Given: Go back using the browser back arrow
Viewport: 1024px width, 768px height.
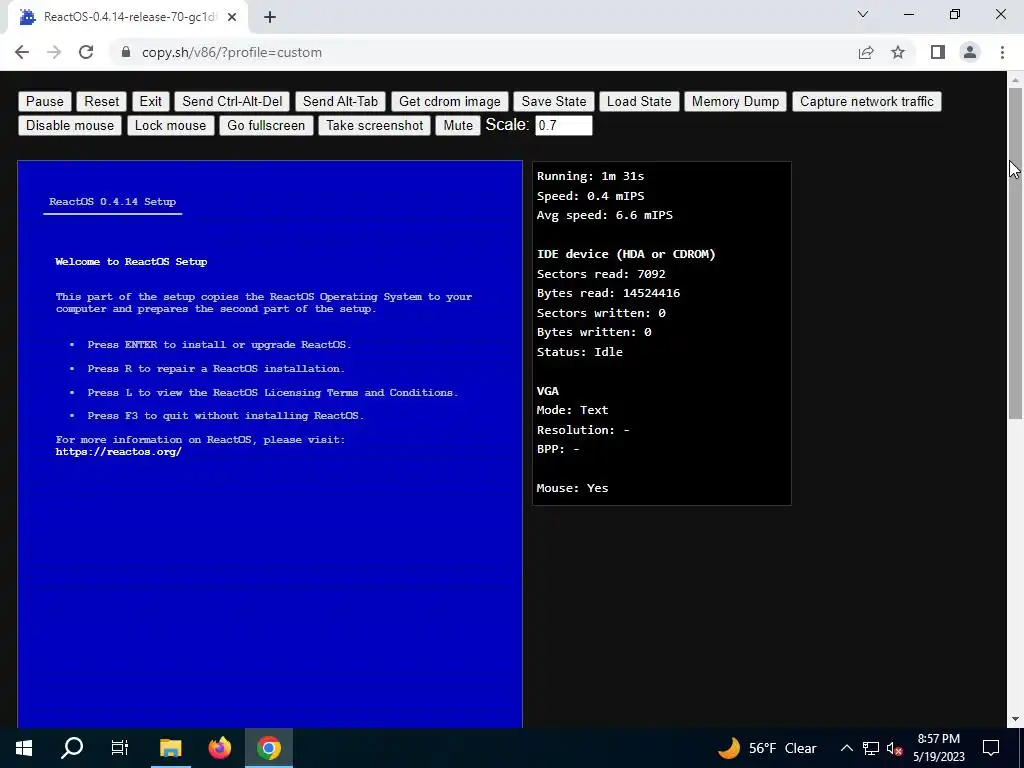Looking at the screenshot, I should pyautogui.click(x=22, y=52).
